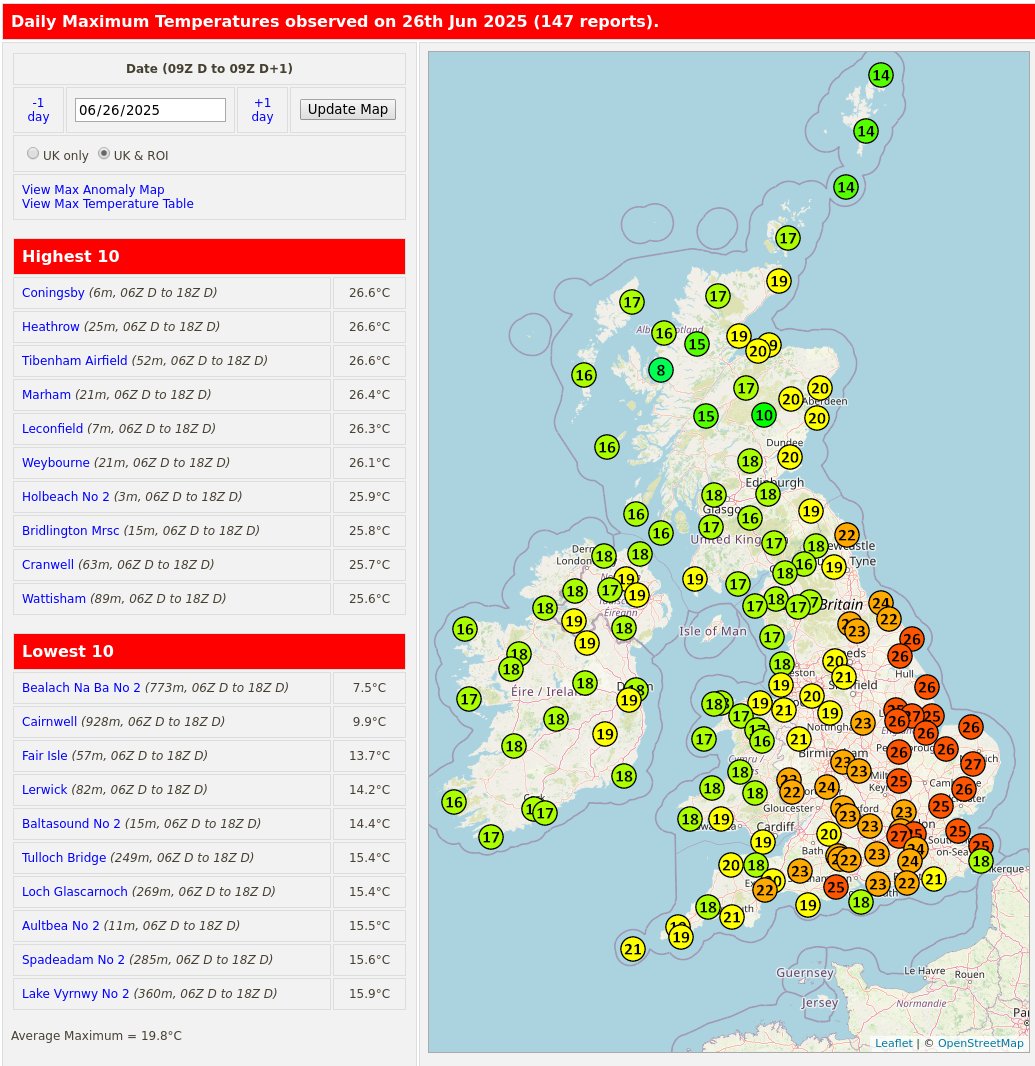Open the Leconfield station link
Screen dimensions: 1035x1066
(x=52, y=428)
